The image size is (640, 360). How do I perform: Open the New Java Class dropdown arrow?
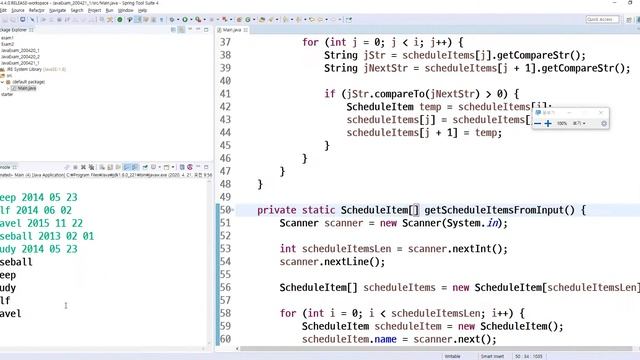(x=254, y=20)
